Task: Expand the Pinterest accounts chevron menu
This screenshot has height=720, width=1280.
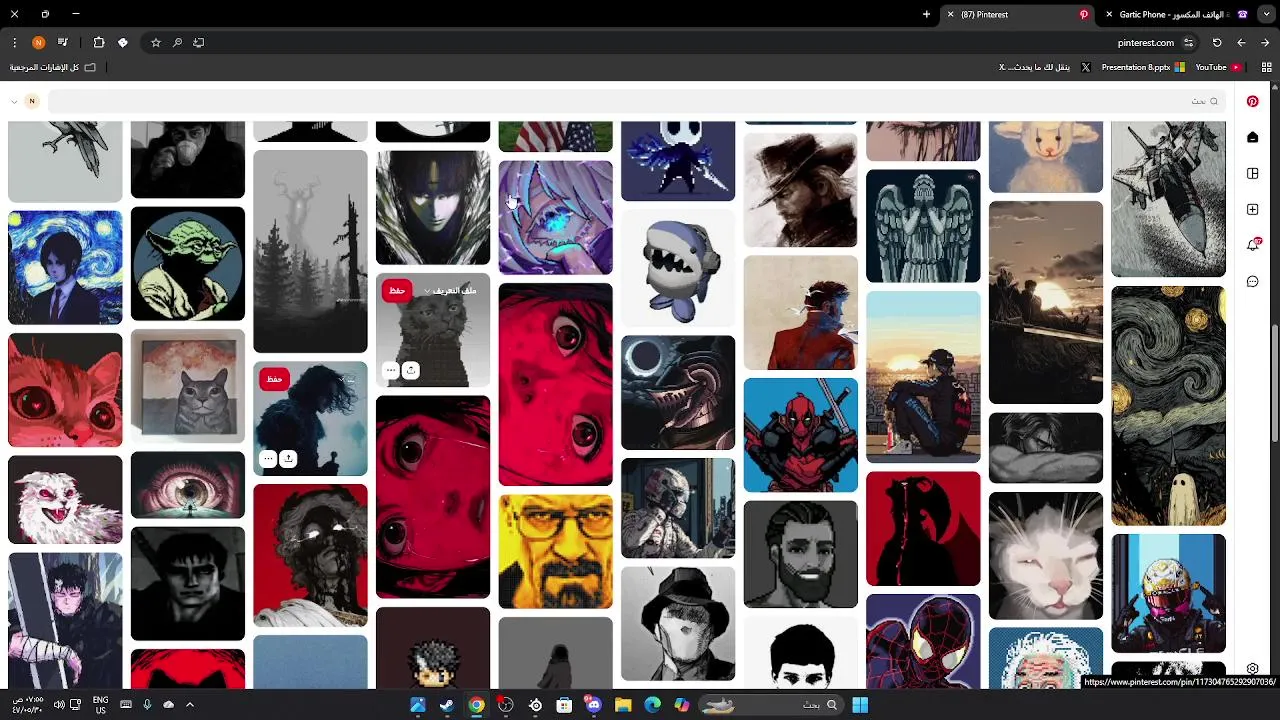Action: click(14, 101)
